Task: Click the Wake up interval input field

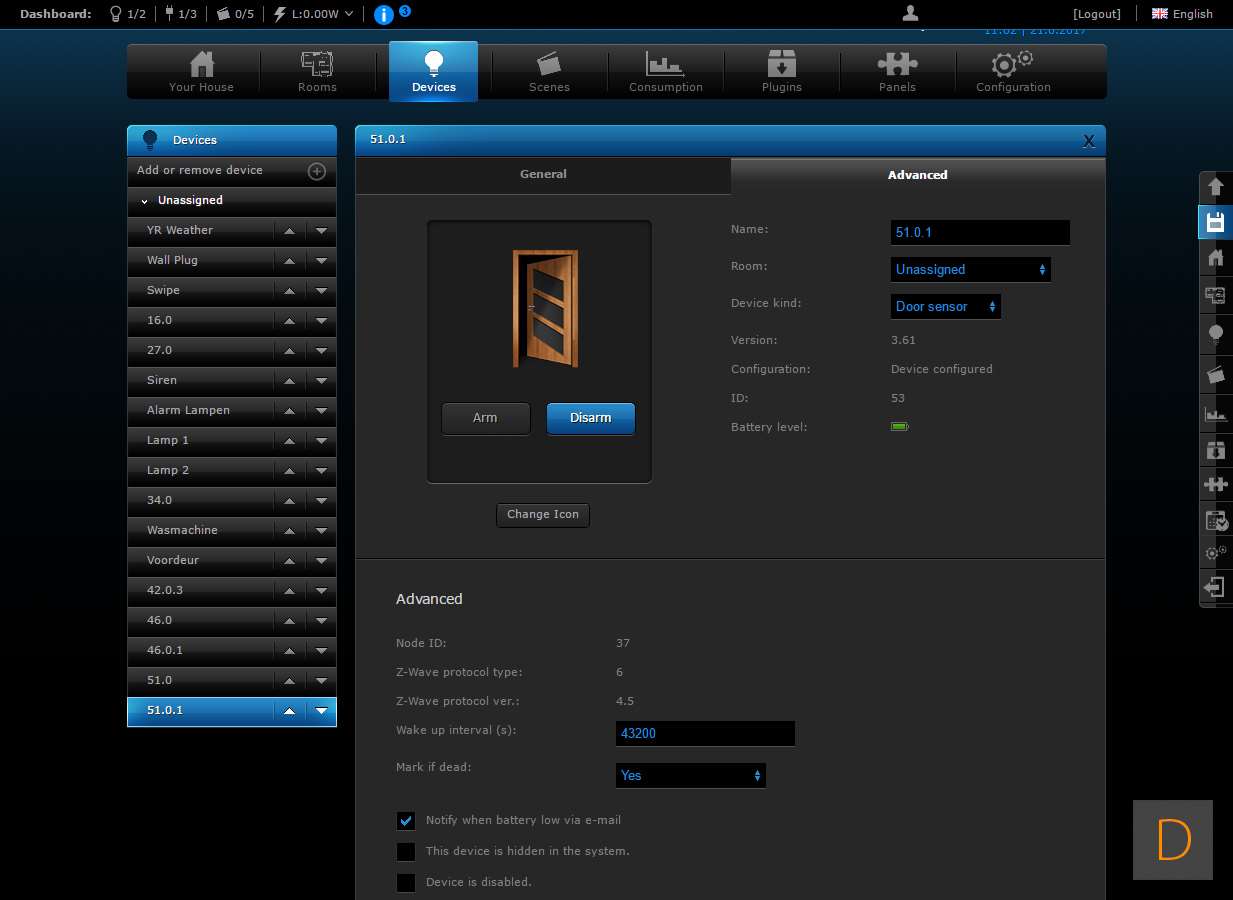Action: [x=705, y=734]
